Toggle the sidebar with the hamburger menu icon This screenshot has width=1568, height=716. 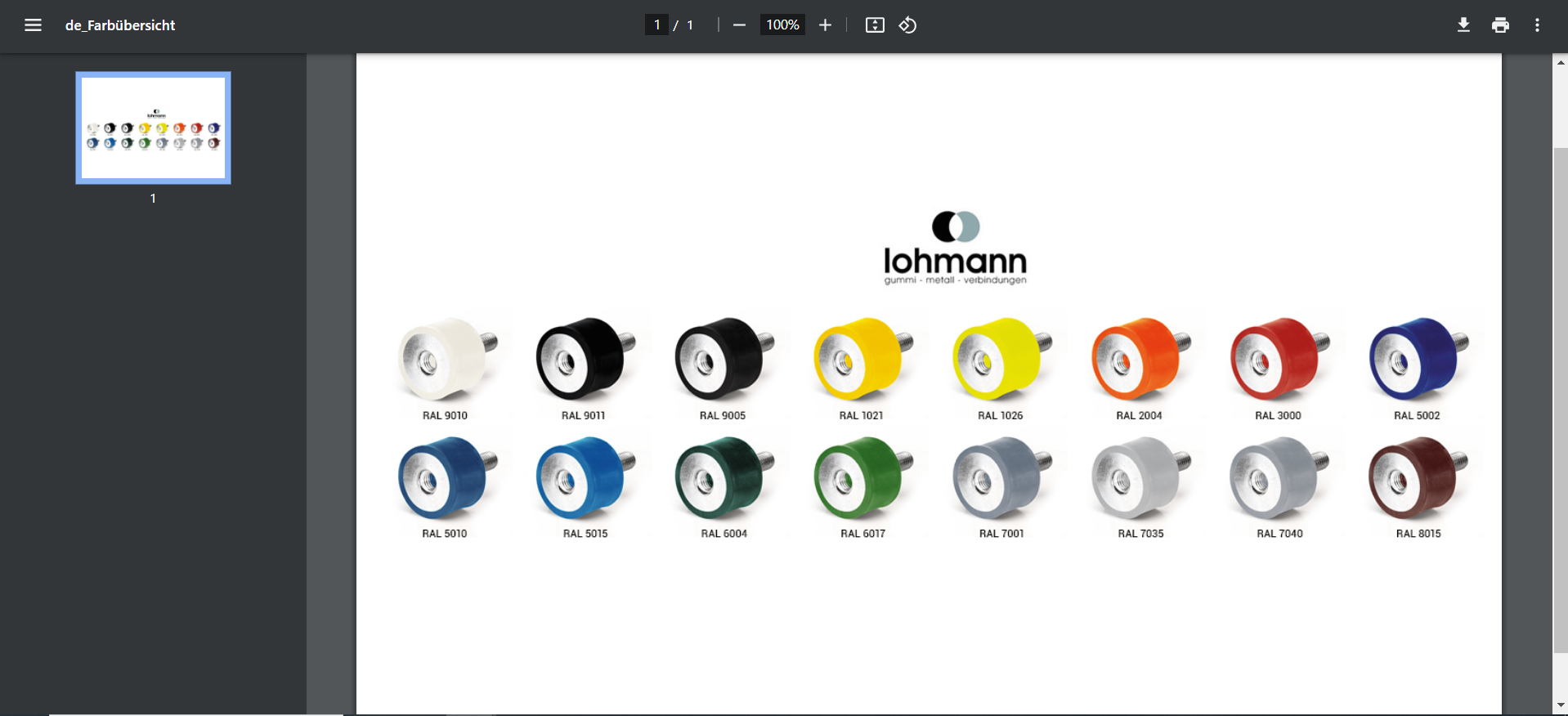click(33, 25)
